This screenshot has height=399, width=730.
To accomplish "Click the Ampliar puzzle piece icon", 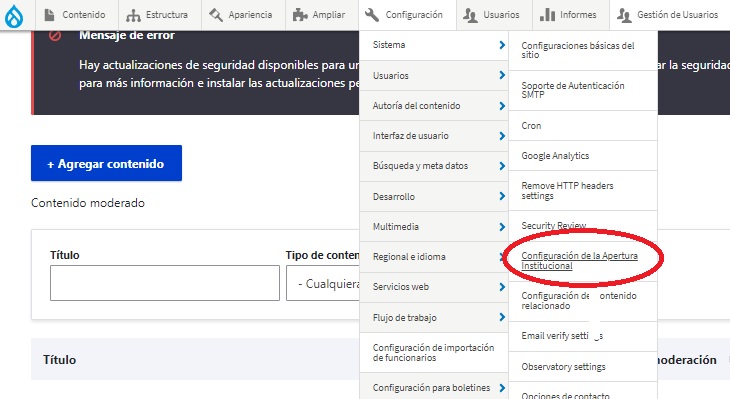I will tap(300, 15).
